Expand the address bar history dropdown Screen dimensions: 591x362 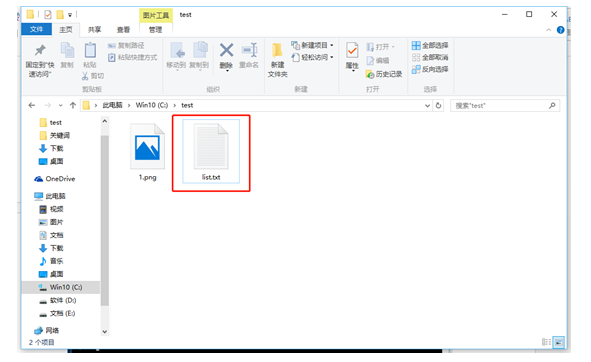coord(427,106)
